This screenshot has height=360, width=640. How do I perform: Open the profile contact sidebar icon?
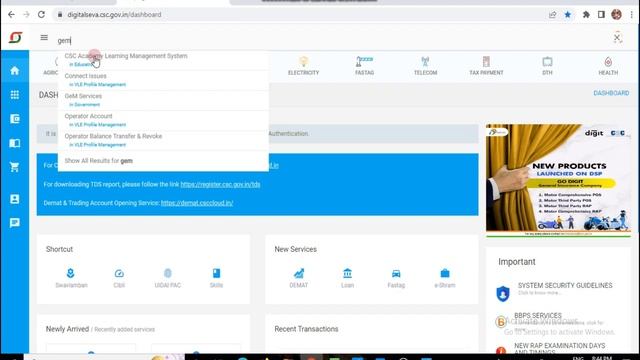point(15,199)
